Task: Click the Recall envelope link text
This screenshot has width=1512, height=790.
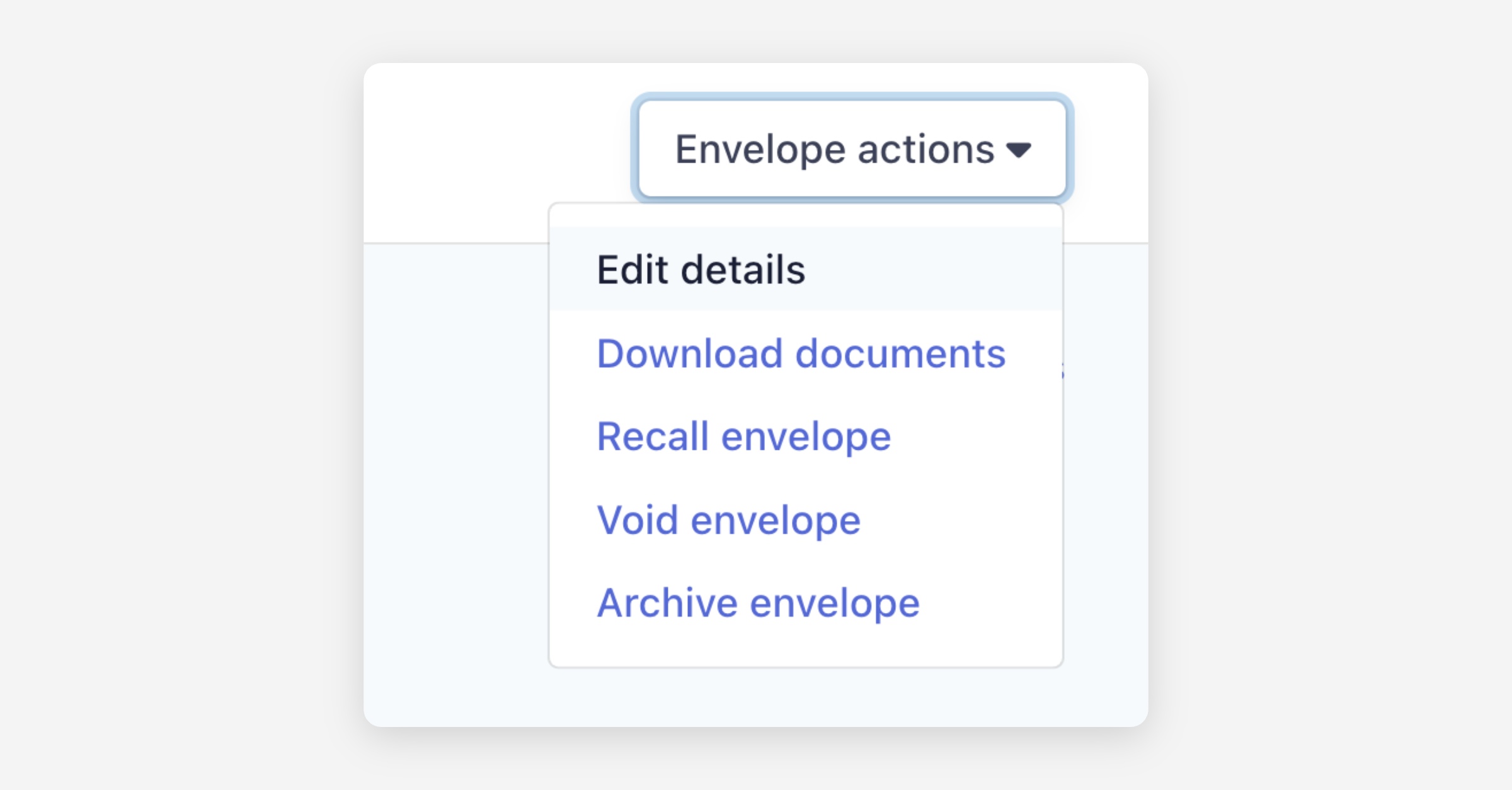Action: [743, 437]
